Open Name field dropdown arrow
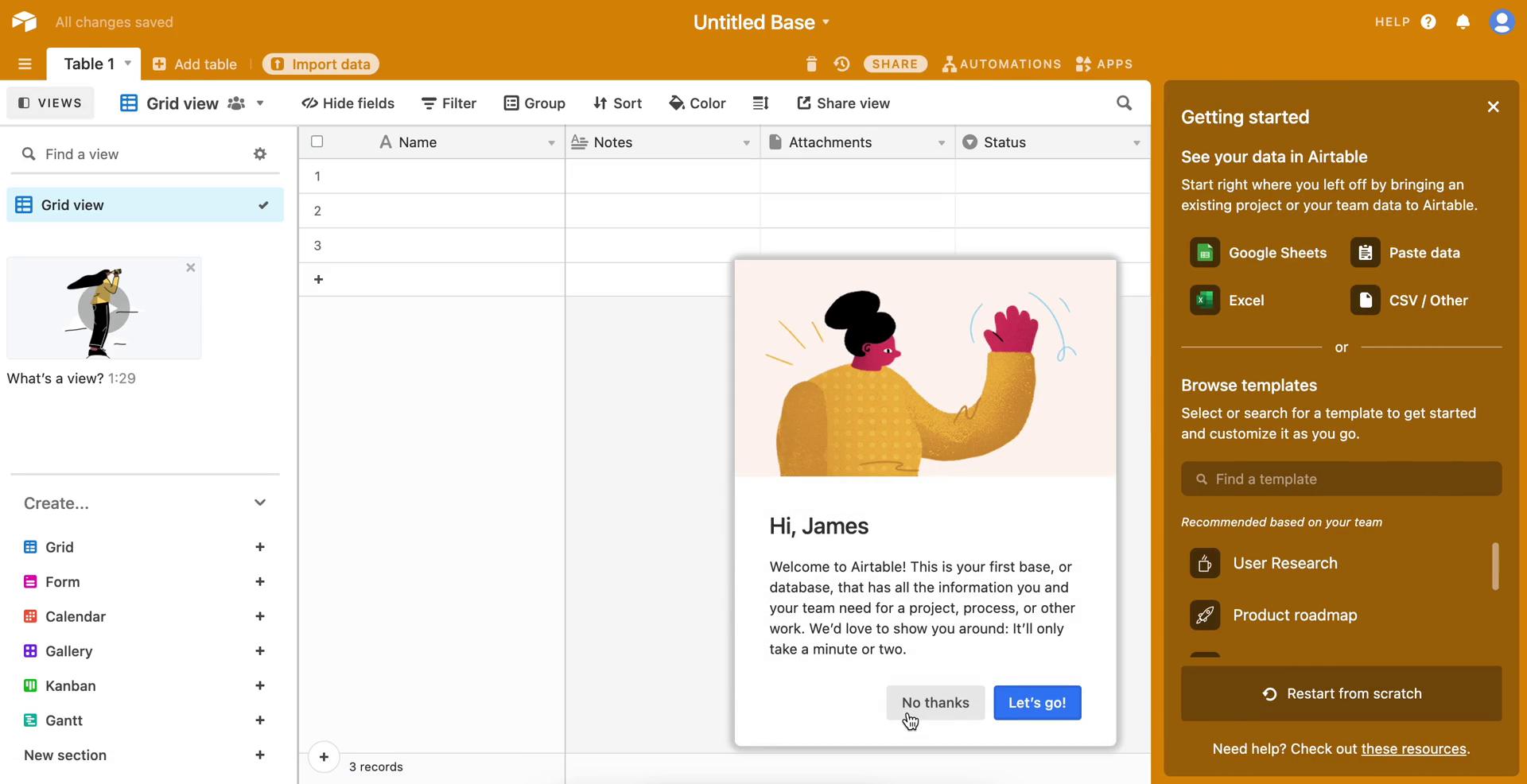The image size is (1527, 784). coord(551,143)
